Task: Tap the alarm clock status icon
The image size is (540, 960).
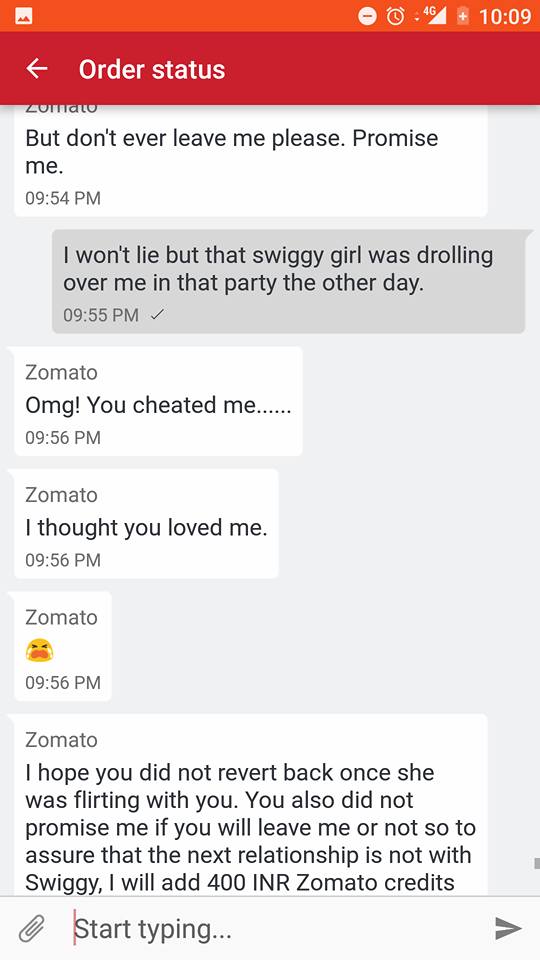Action: tap(396, 16)
